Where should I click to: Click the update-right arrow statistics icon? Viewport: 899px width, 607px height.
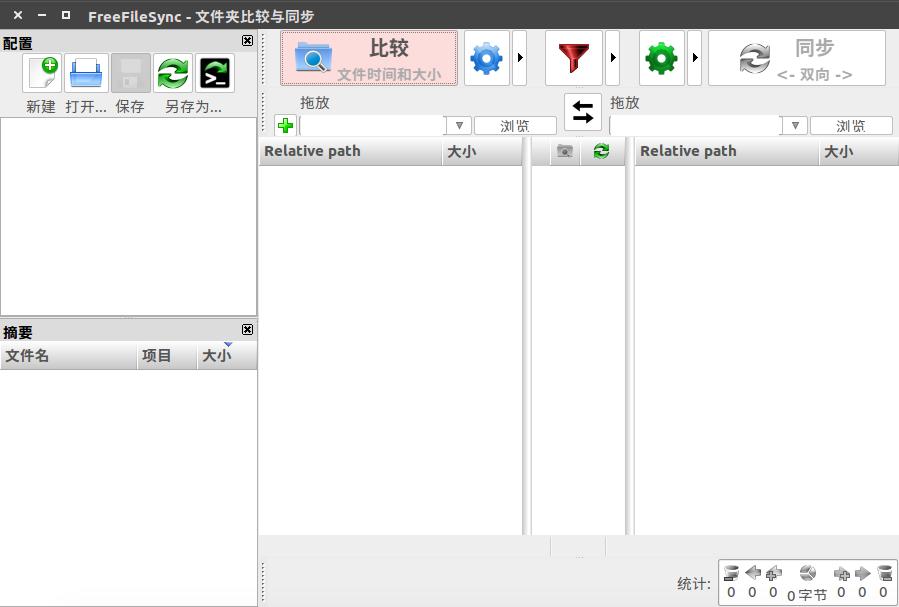pos(862,573)
